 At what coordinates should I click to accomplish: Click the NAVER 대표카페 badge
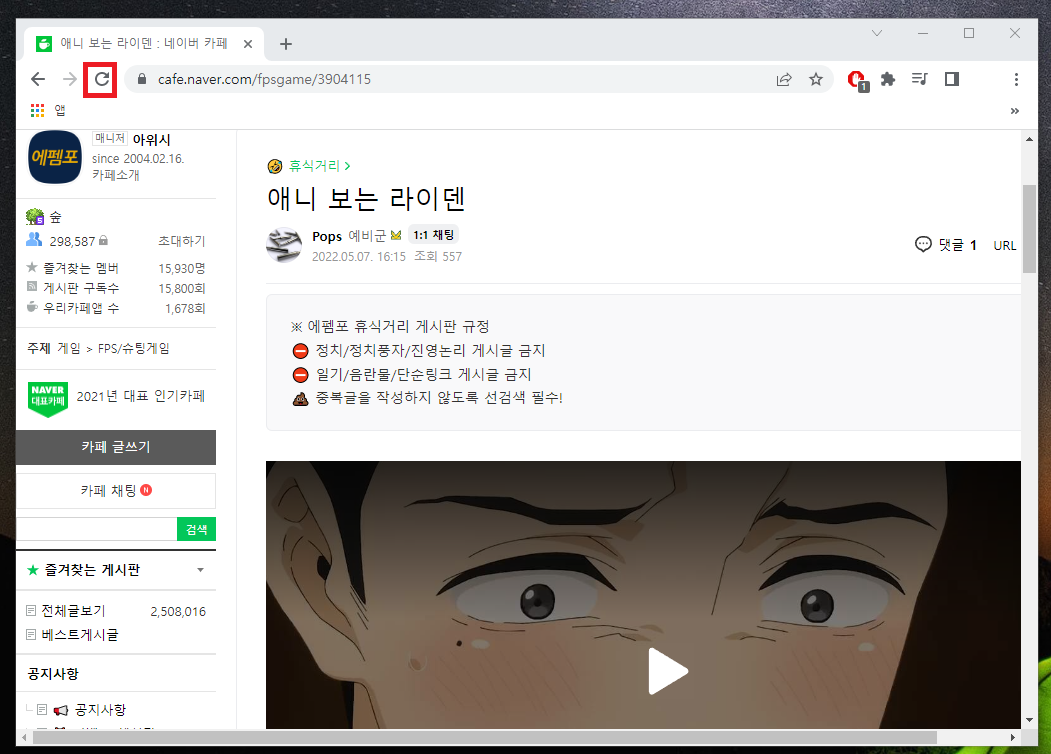(x=48, y=399)
